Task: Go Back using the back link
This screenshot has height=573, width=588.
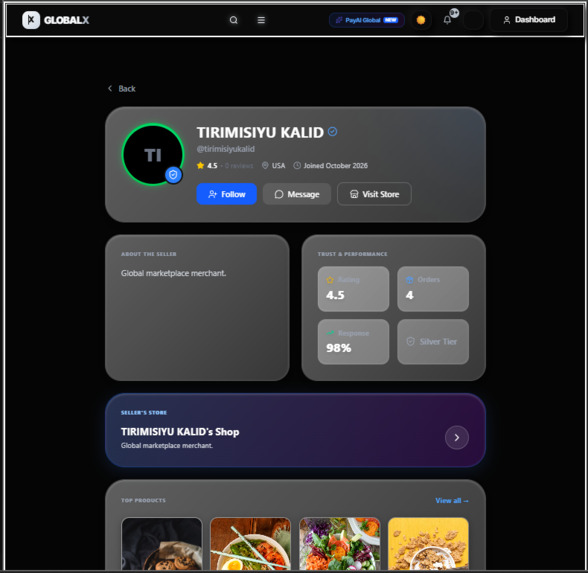Action: pos(122,88)
